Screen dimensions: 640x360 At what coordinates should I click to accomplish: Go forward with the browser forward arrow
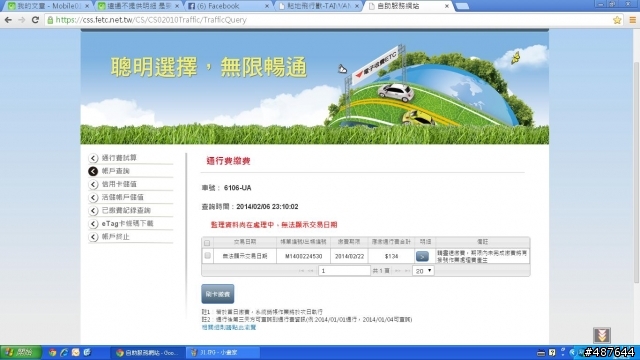point(21,20)
